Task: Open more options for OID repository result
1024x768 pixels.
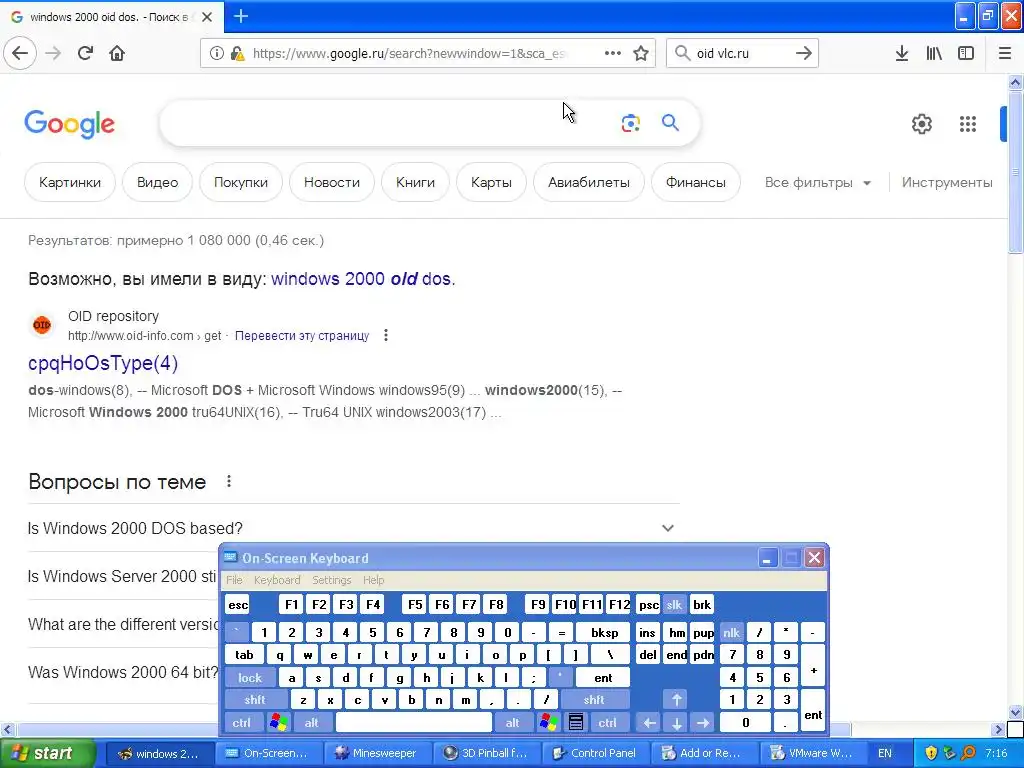Action: (x=386, y=335)
